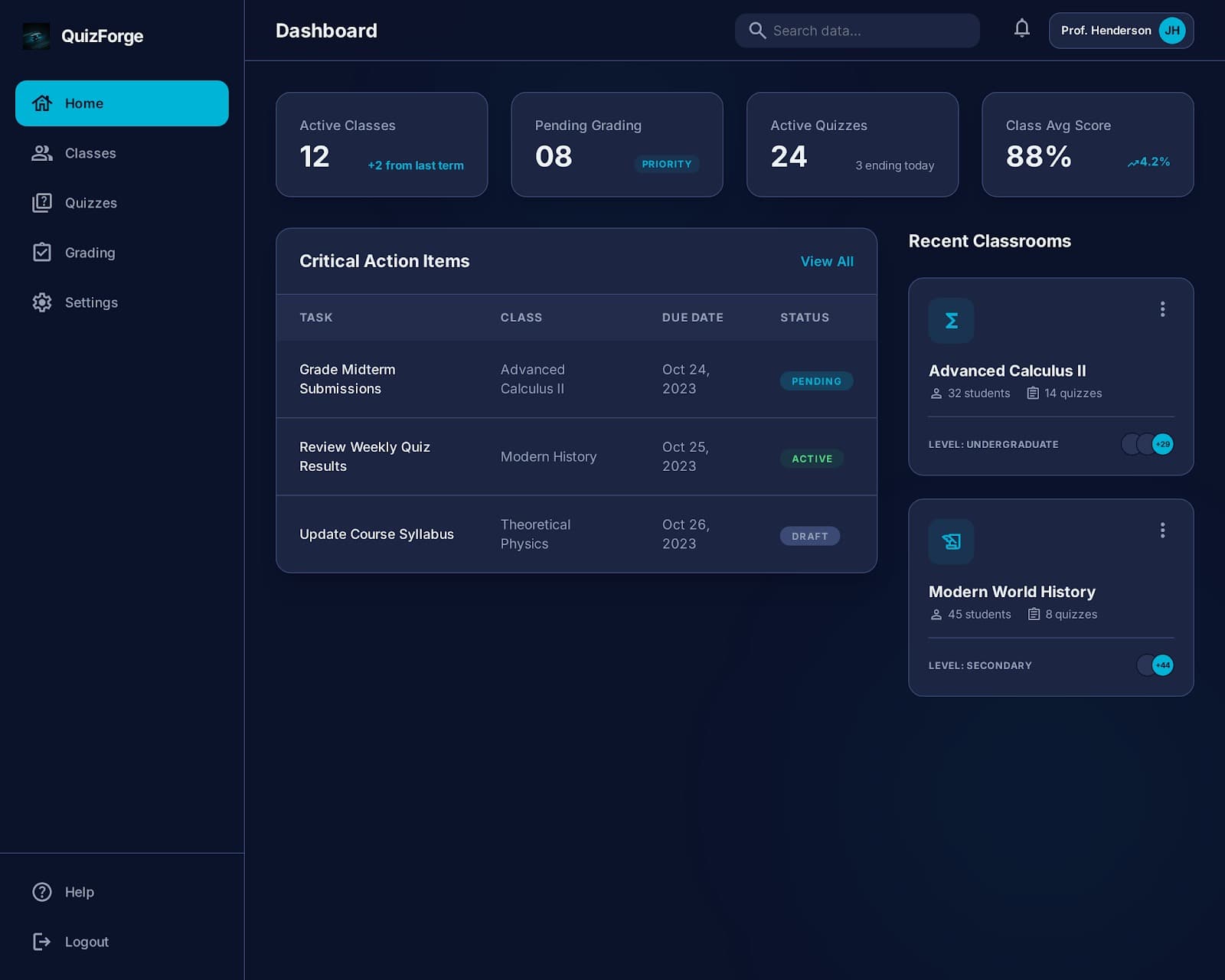The image size is (1225, 980).
Task: Click the Grading clipboard-check icon
Action: pyautogui.click(x=42, y=252)
